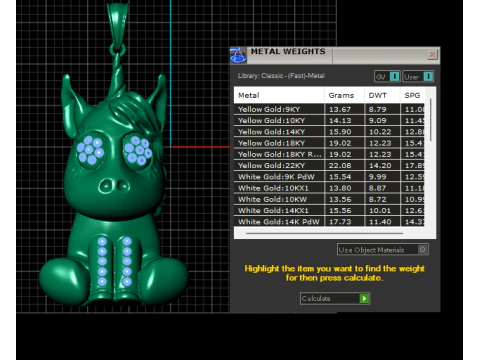This screenshot has height=360, width=480.
Task: Click the DWT column header
Action: 382,95
